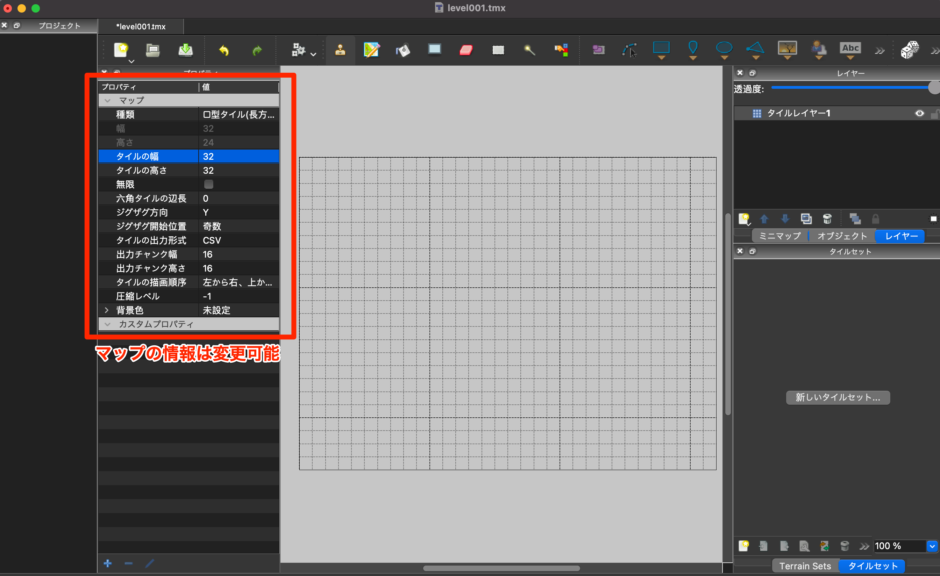
Task: Delete the layer with trash icon
Action: [x=827, y=219]
